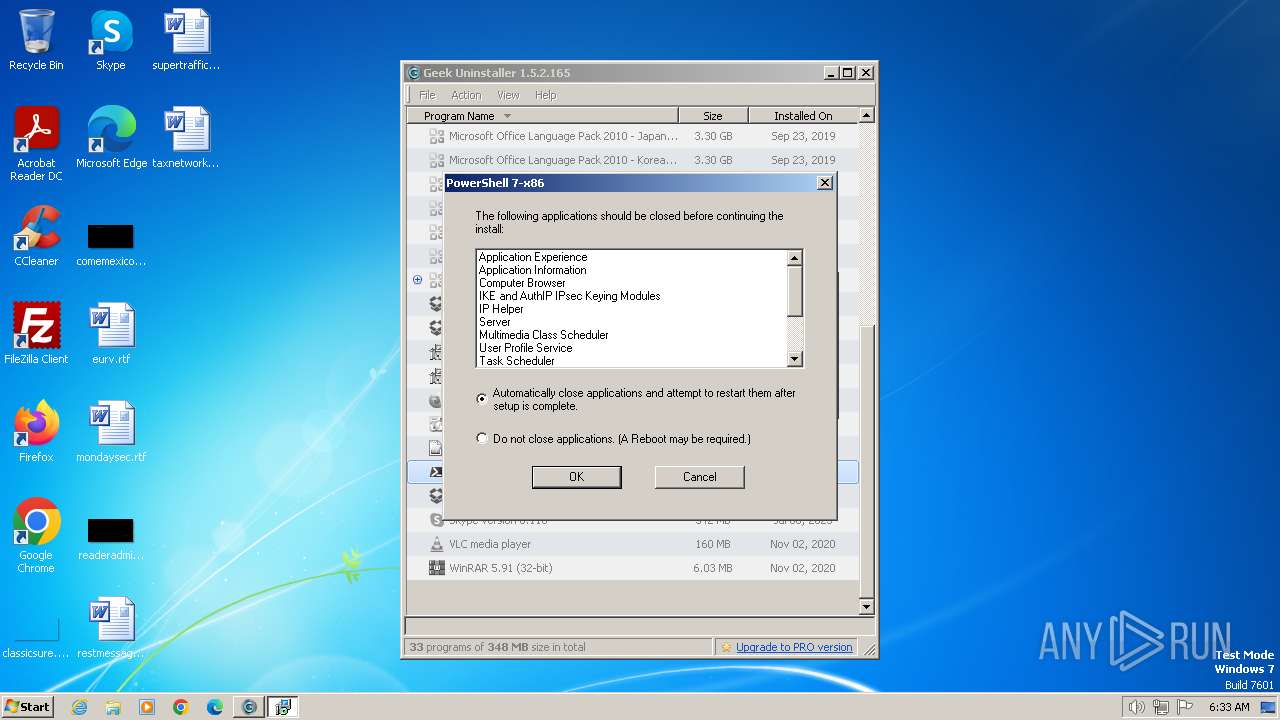Select Application Information in list
This screenshot has width=1280, height=720.
point(532,270)
